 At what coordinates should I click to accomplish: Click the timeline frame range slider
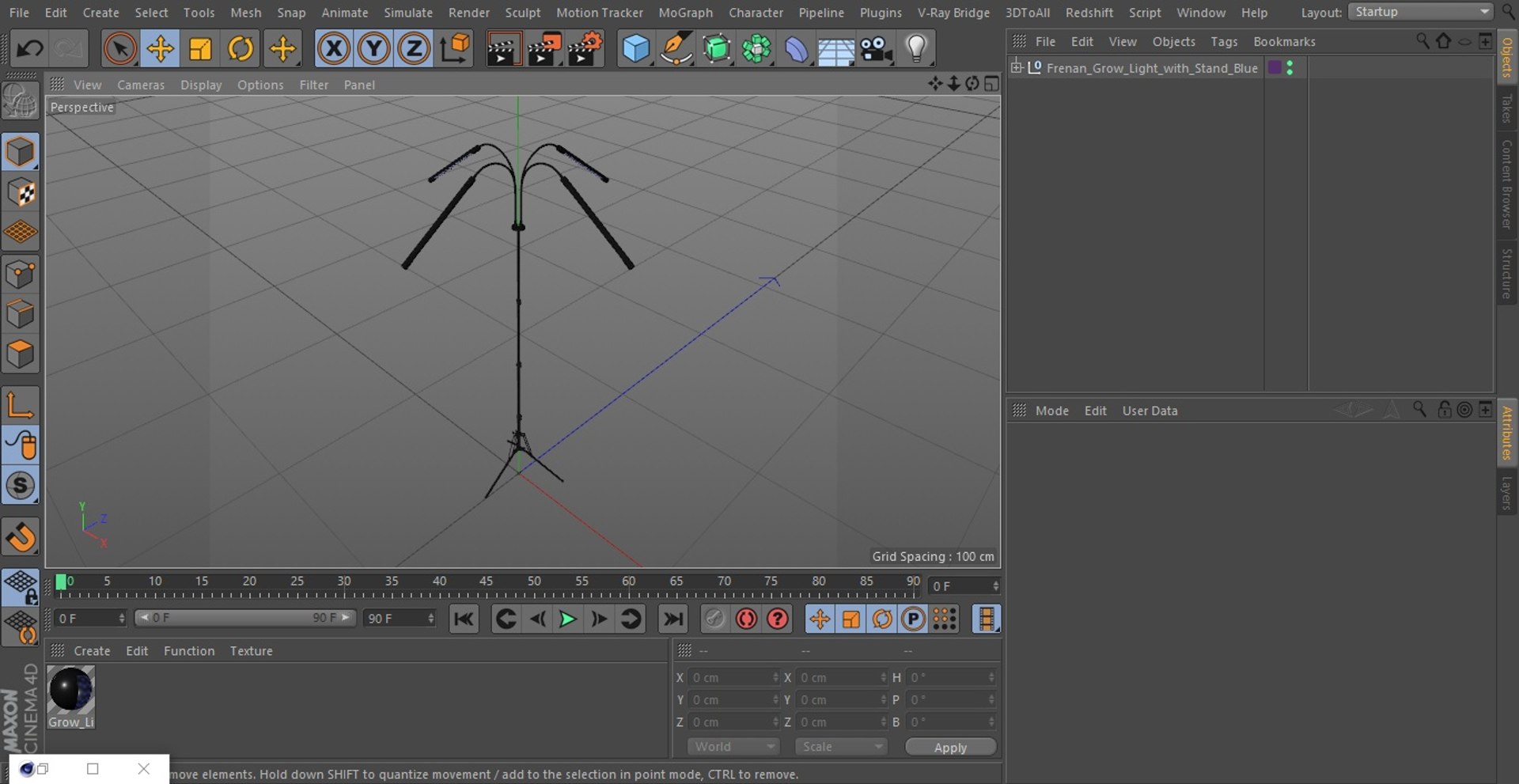point(245,618)
